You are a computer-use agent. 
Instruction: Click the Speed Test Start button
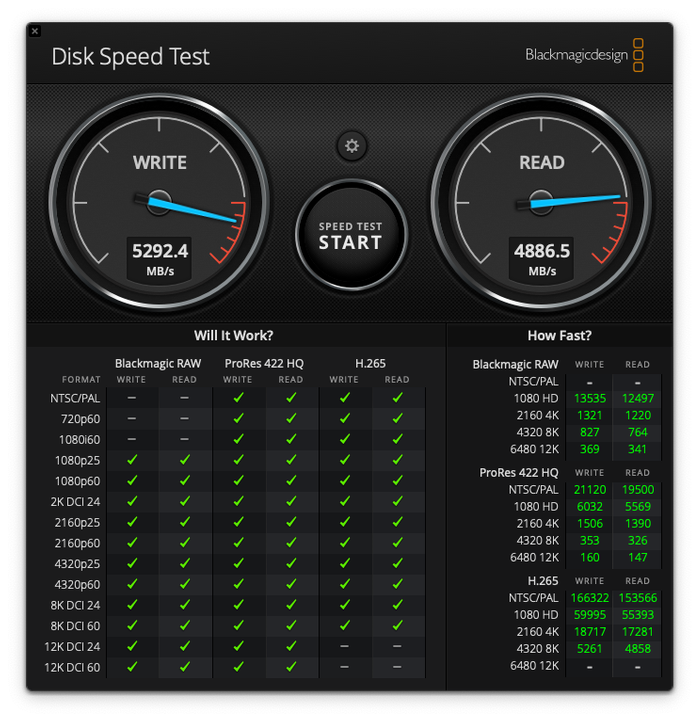click(x=350, y=235)
